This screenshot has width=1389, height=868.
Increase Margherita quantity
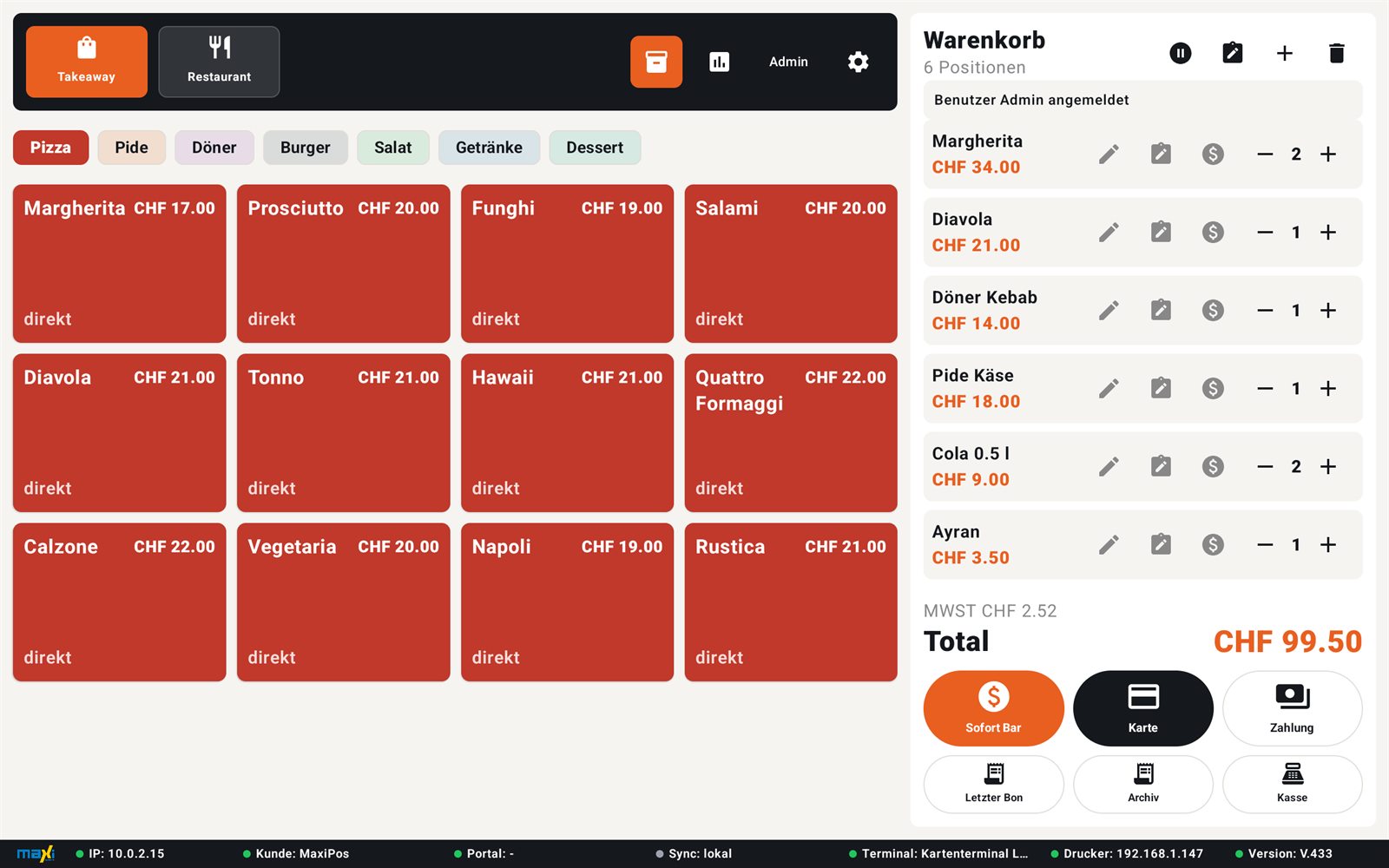pyautogui.click(x=1328, y=155)
